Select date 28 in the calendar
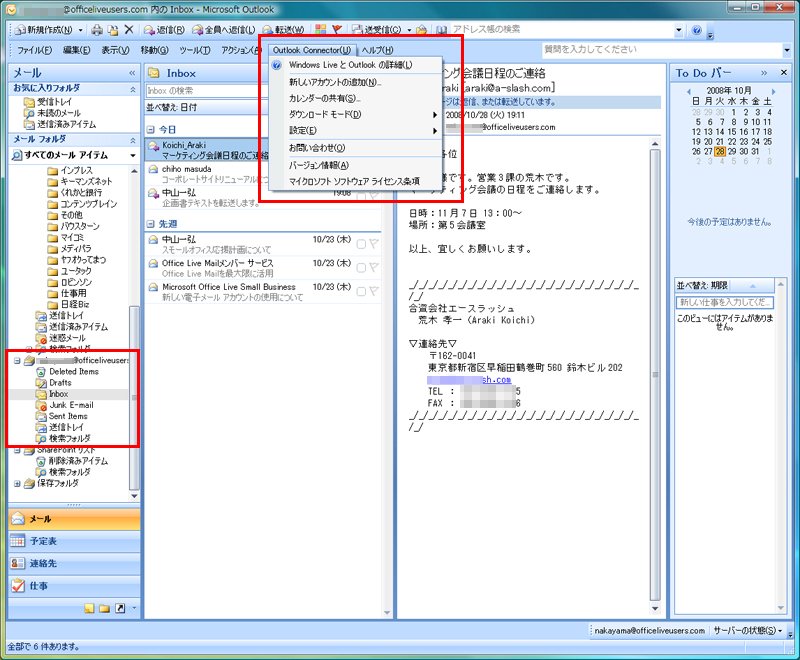The height and width of the screenshot is (660, 800). [720, 151]
